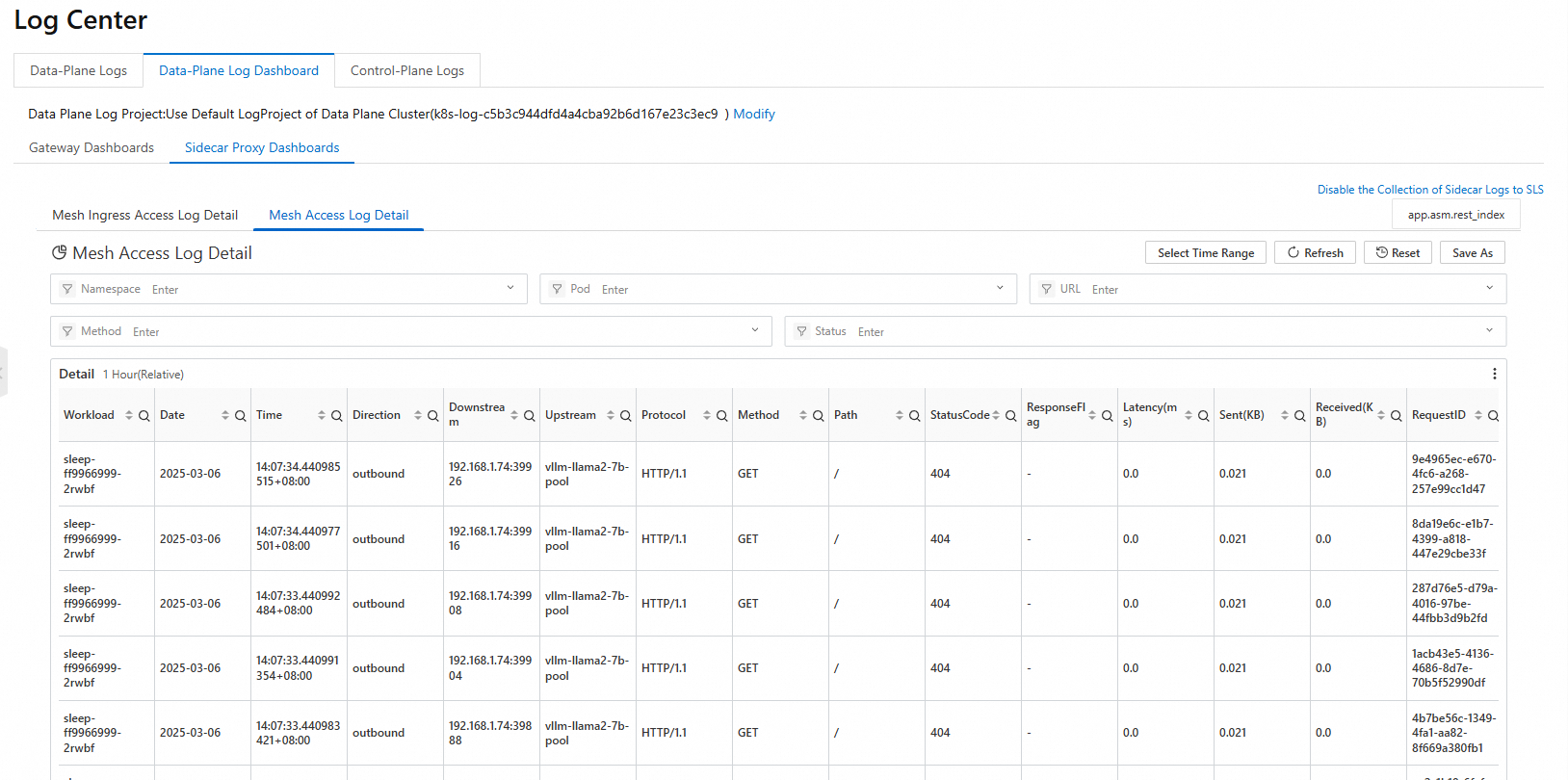The height and width of the screenshot is (780, 1568).
Task: Click time cell 14:07:34.440985515+08:00
Action: [x=299, y=474]
